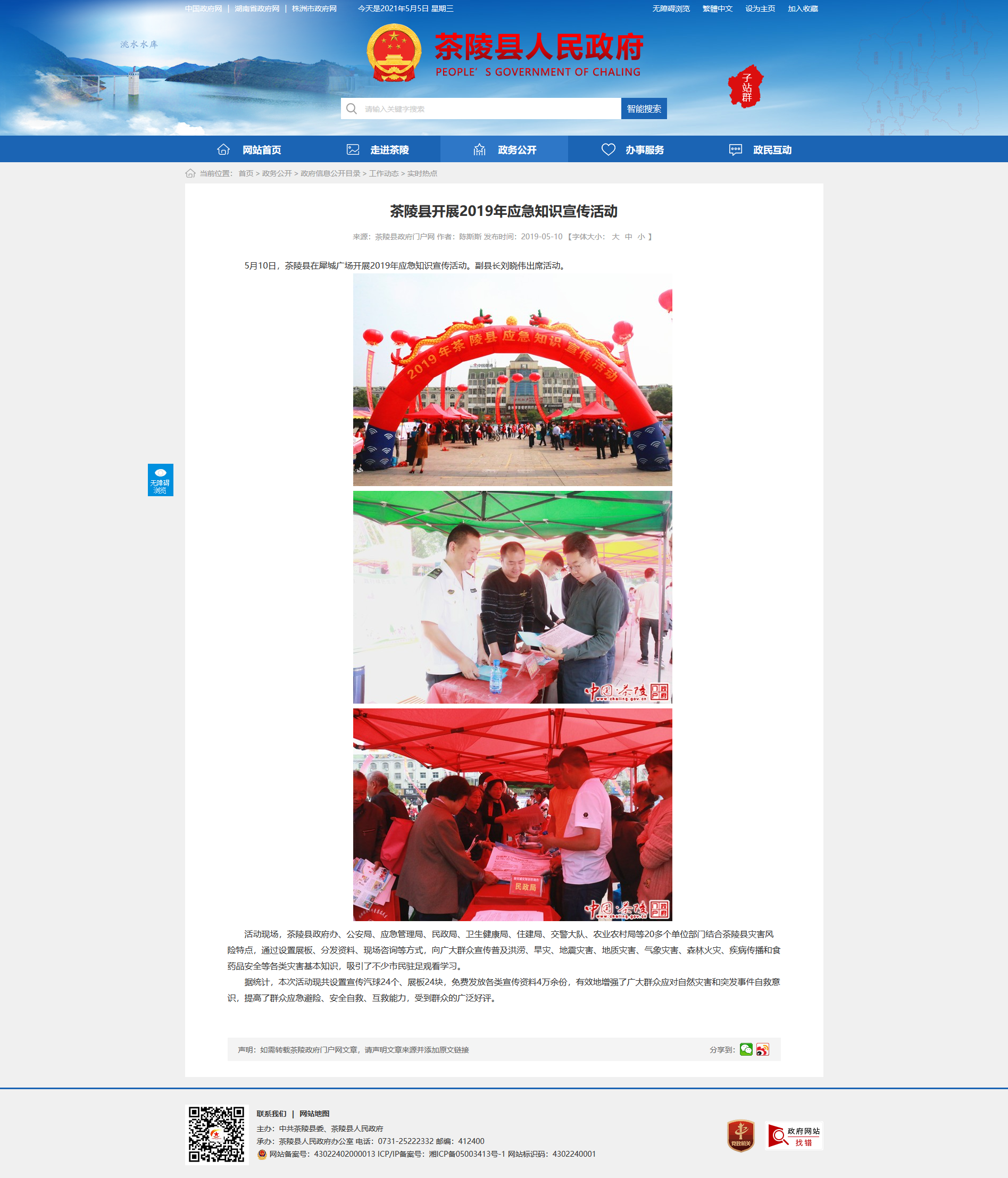Click the 党政机关 shield badge

[741, 1135]
